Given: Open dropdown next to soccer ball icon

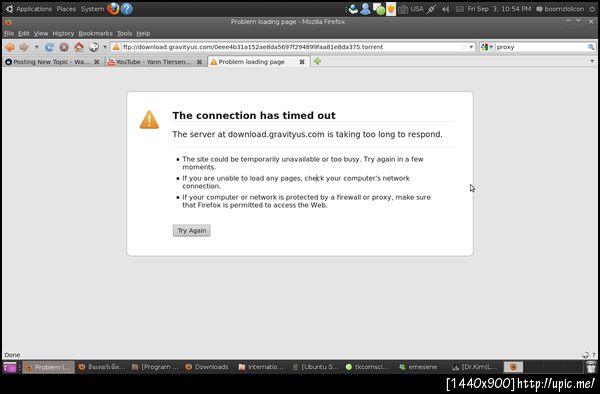Looking at the screenshot, I should [x=104, y=47].
